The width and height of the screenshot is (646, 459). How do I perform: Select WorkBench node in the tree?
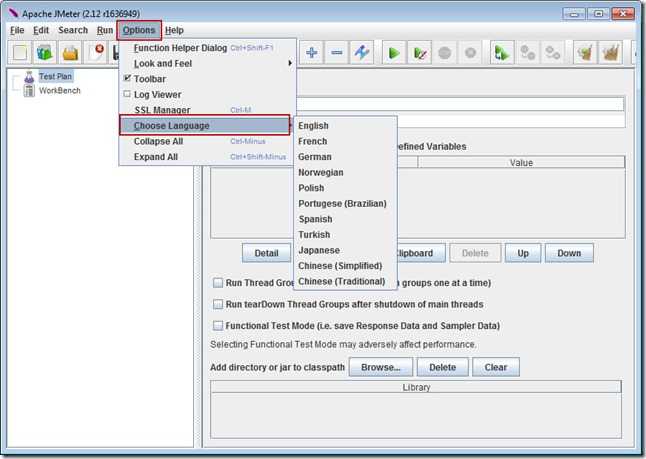(x=60, y=91)
